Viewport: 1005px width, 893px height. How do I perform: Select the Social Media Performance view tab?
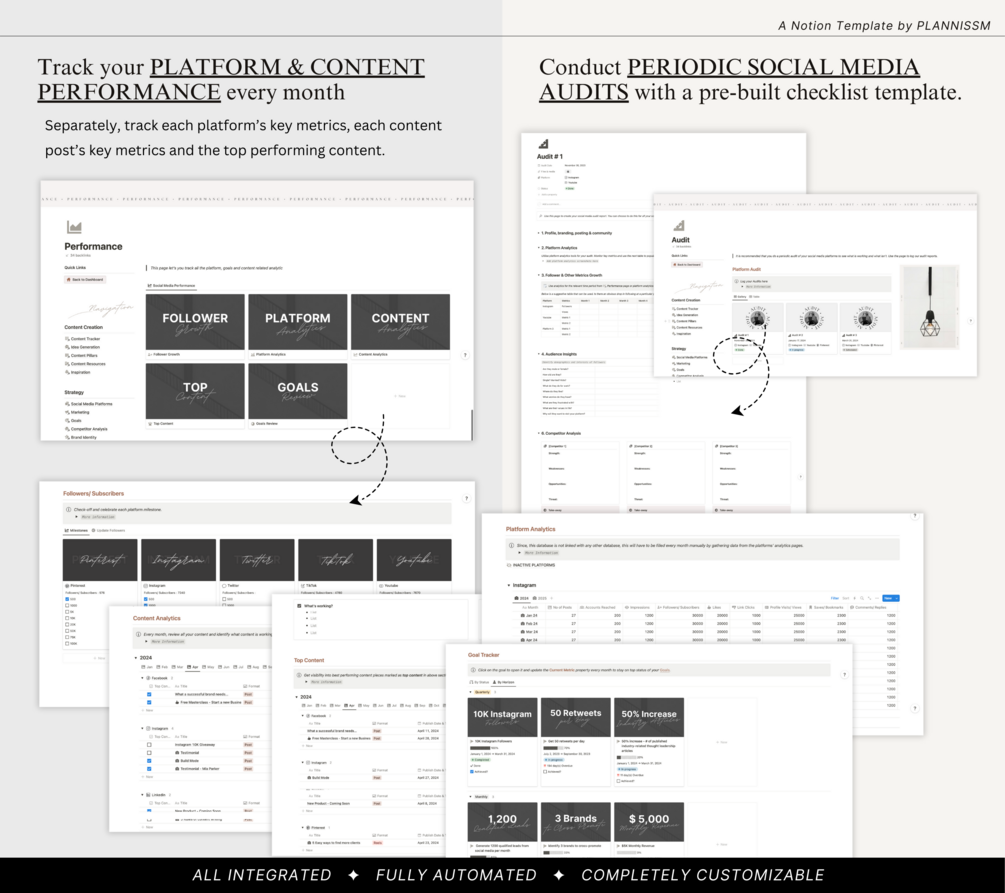[x=172, y=285]
